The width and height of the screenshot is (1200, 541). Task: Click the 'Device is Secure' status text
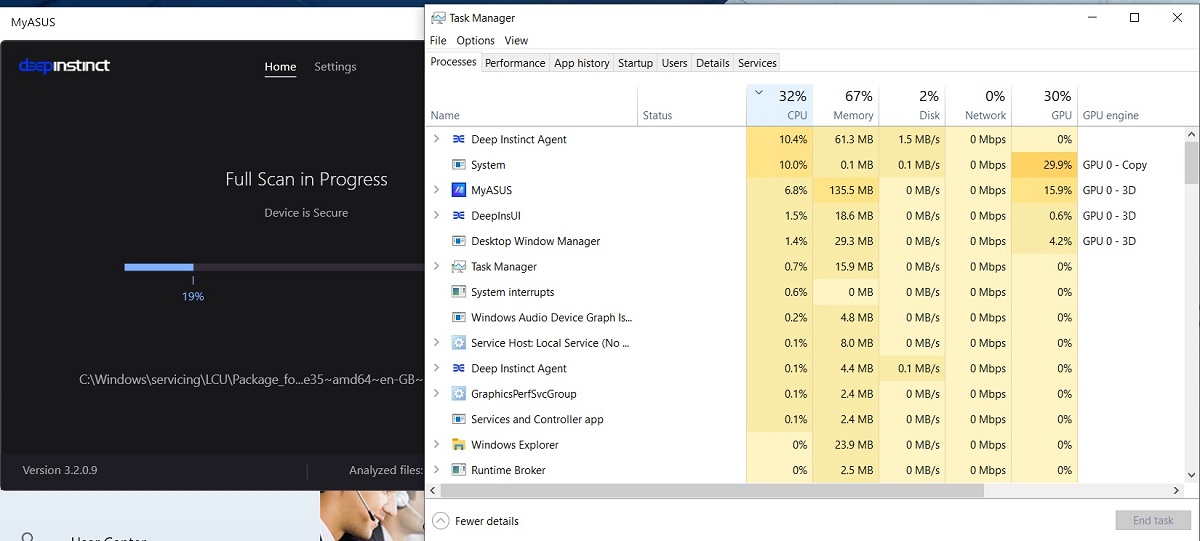coord(306,213)
